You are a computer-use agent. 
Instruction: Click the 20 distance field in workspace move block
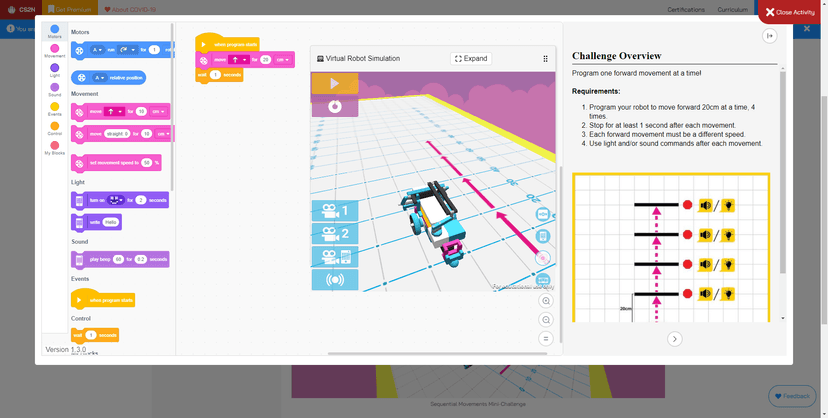266,60
